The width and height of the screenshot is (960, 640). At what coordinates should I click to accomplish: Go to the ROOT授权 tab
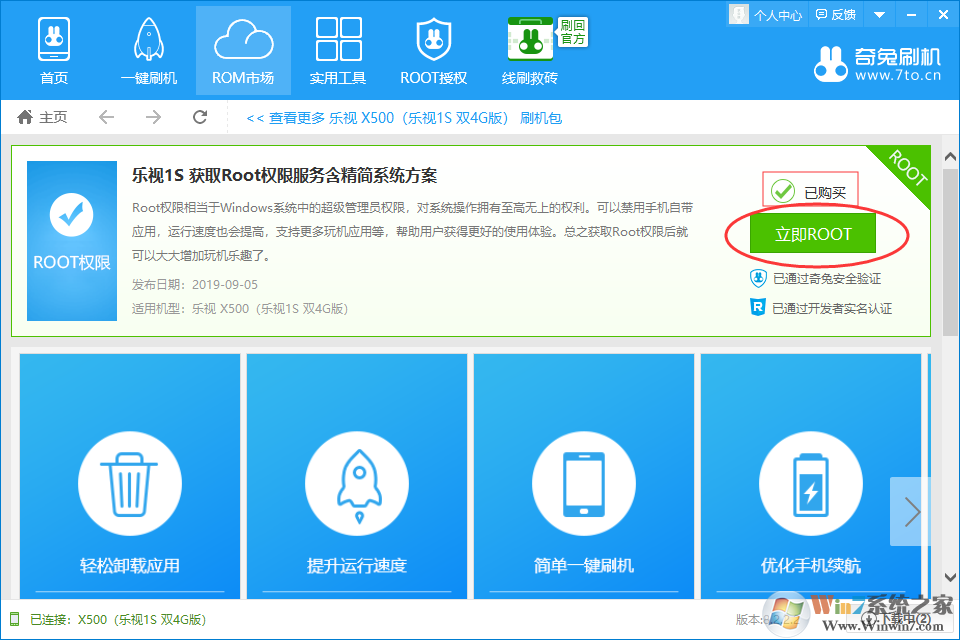coord(433,52)
